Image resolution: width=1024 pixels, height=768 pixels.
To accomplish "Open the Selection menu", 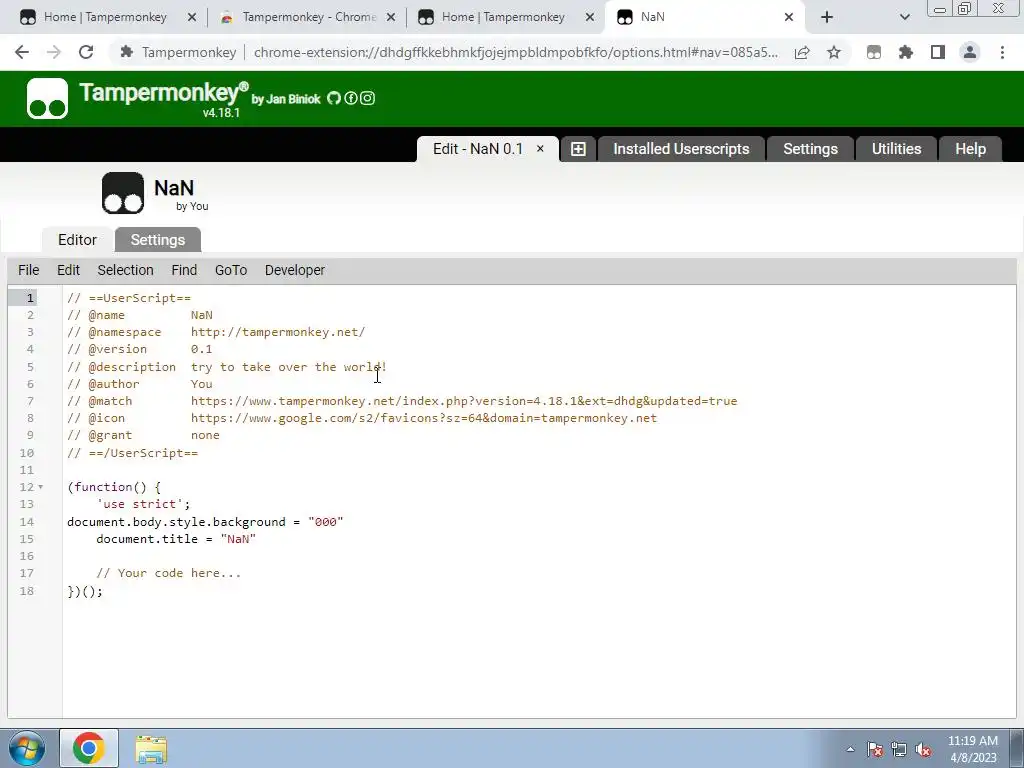I will point(125,270).
